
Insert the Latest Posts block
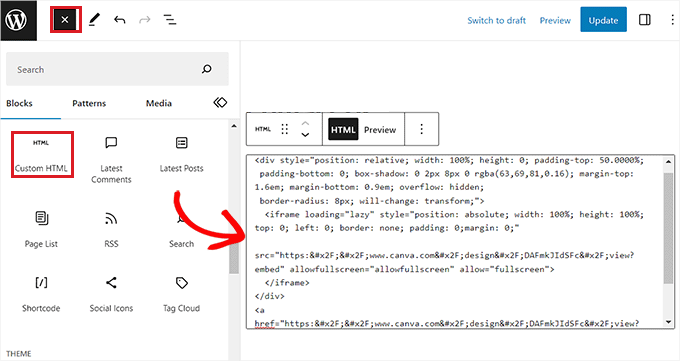(181, 155)
